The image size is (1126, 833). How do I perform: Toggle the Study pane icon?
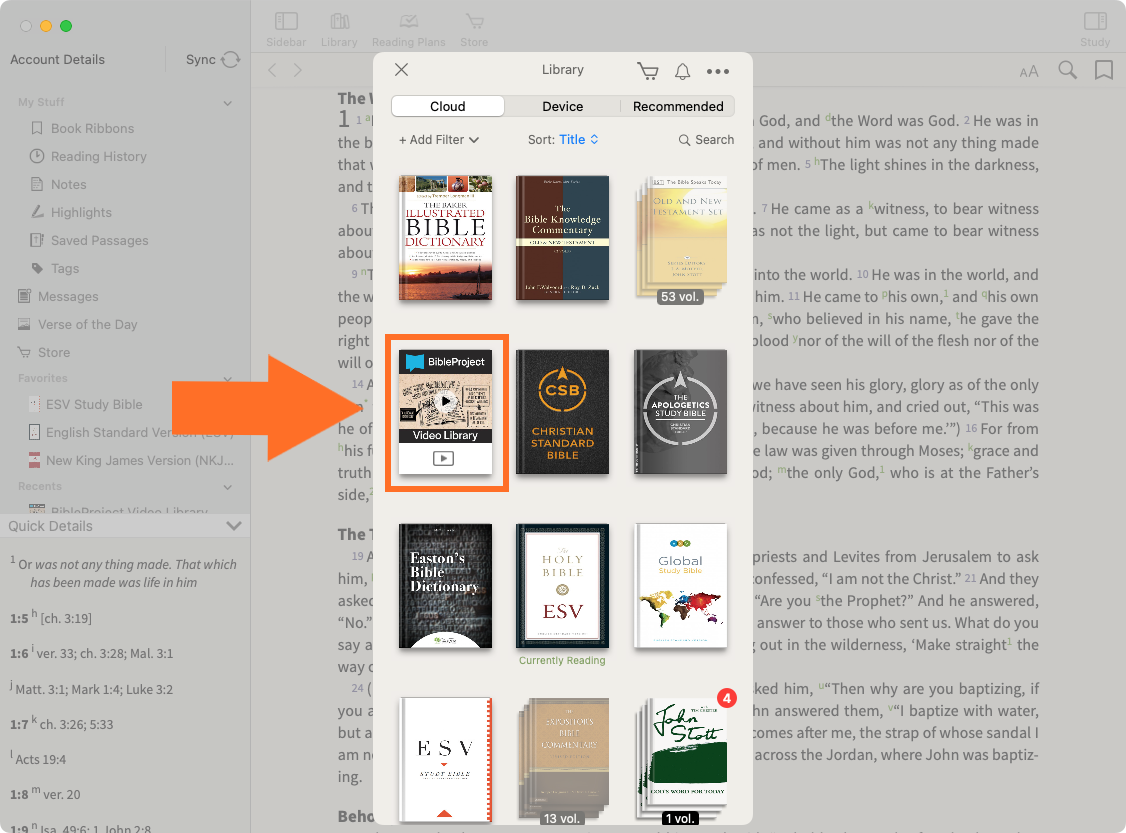tap(1095, 22)
